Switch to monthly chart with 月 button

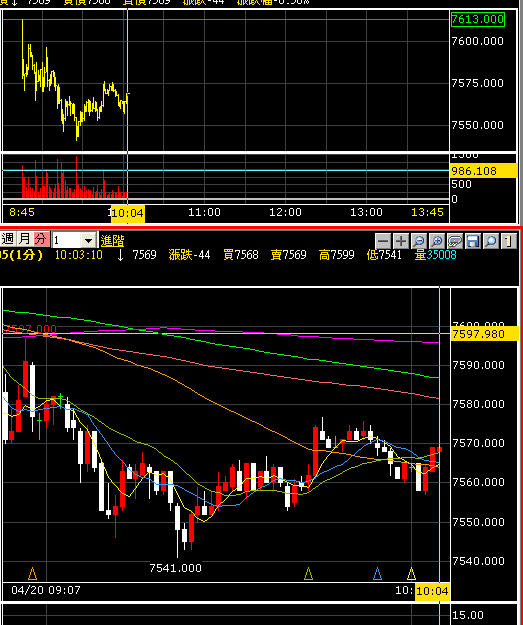click(x=24, y=239)
